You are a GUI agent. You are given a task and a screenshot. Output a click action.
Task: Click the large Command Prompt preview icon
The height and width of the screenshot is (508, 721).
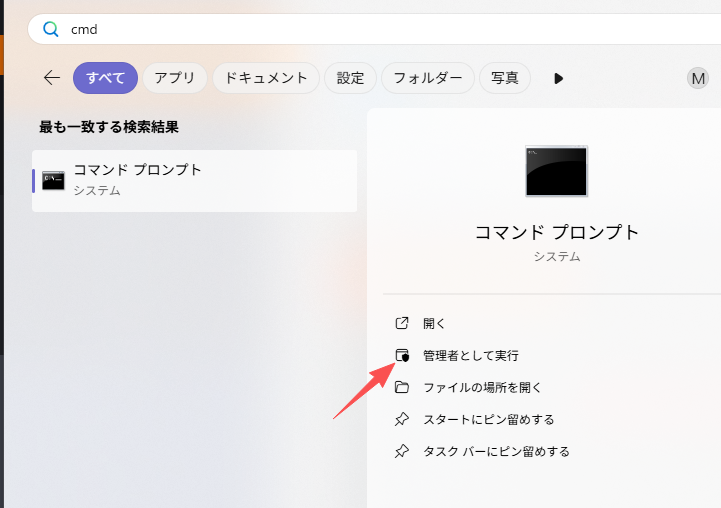pyautogui.click(x=556, y=171)
